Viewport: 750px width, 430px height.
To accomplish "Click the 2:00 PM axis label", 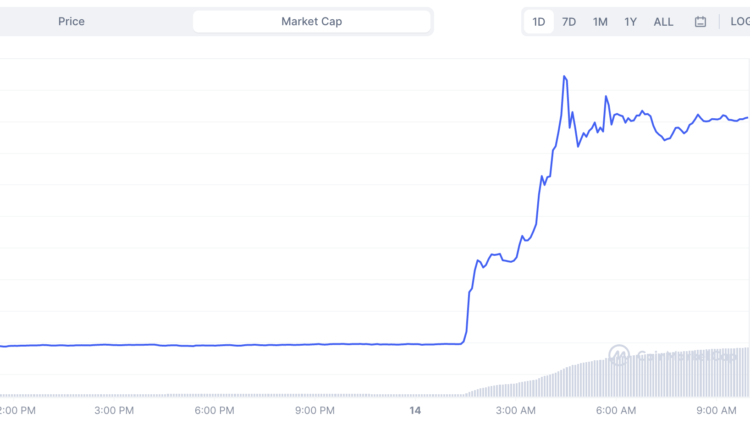I will click(17, 410).
